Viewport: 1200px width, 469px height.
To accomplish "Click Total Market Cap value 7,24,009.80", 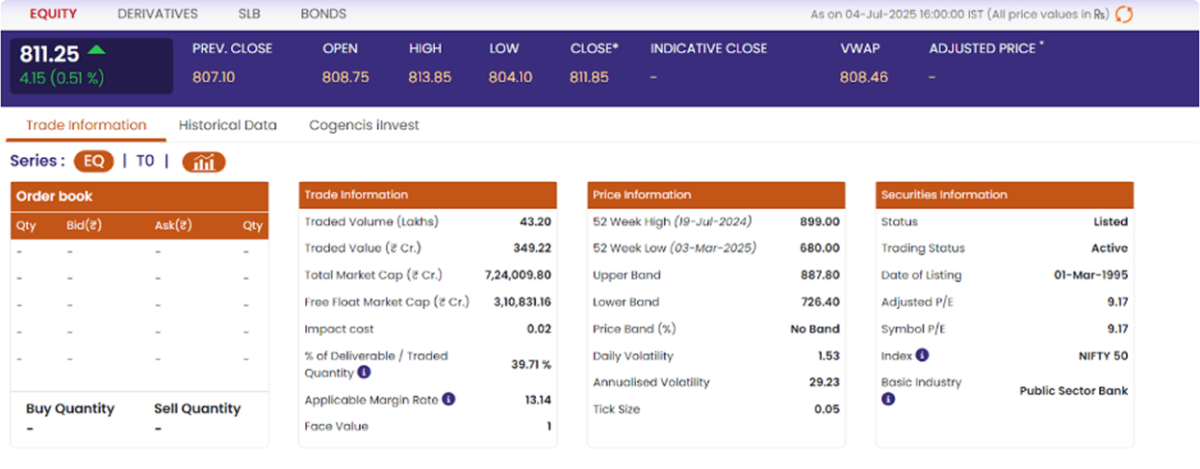I will coord(518,275).
